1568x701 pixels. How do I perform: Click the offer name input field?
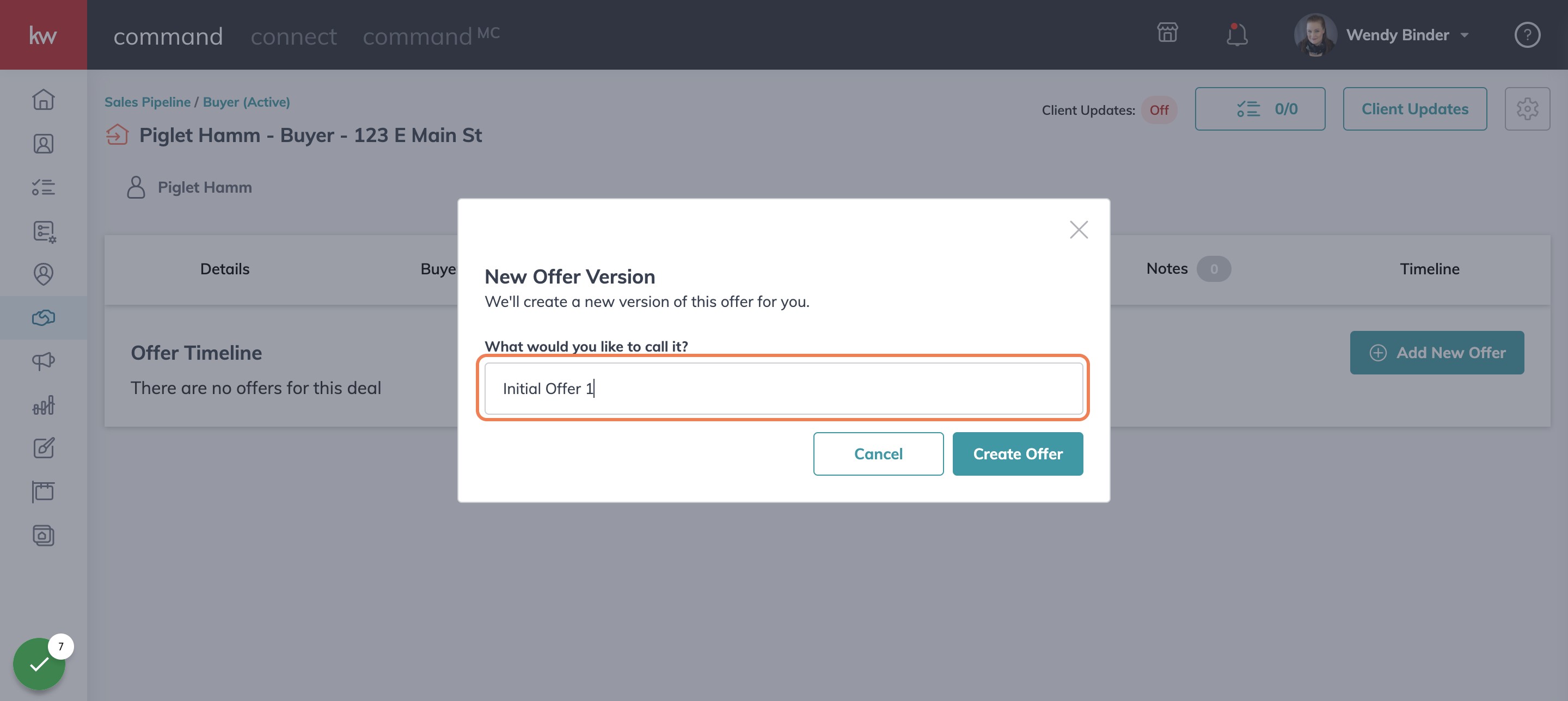pos(783,389)
